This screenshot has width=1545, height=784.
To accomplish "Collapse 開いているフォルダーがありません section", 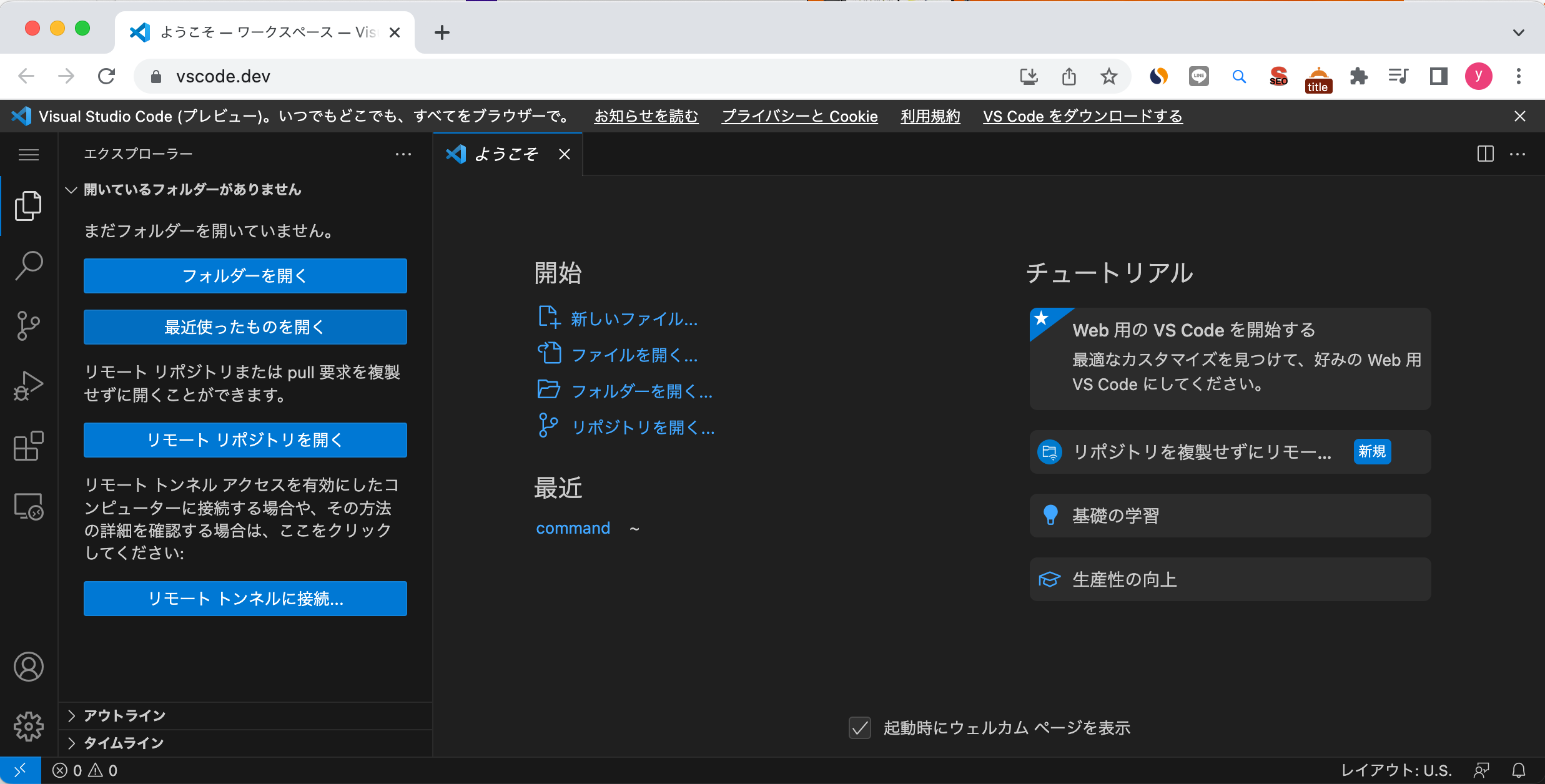I will click(245, 190).
